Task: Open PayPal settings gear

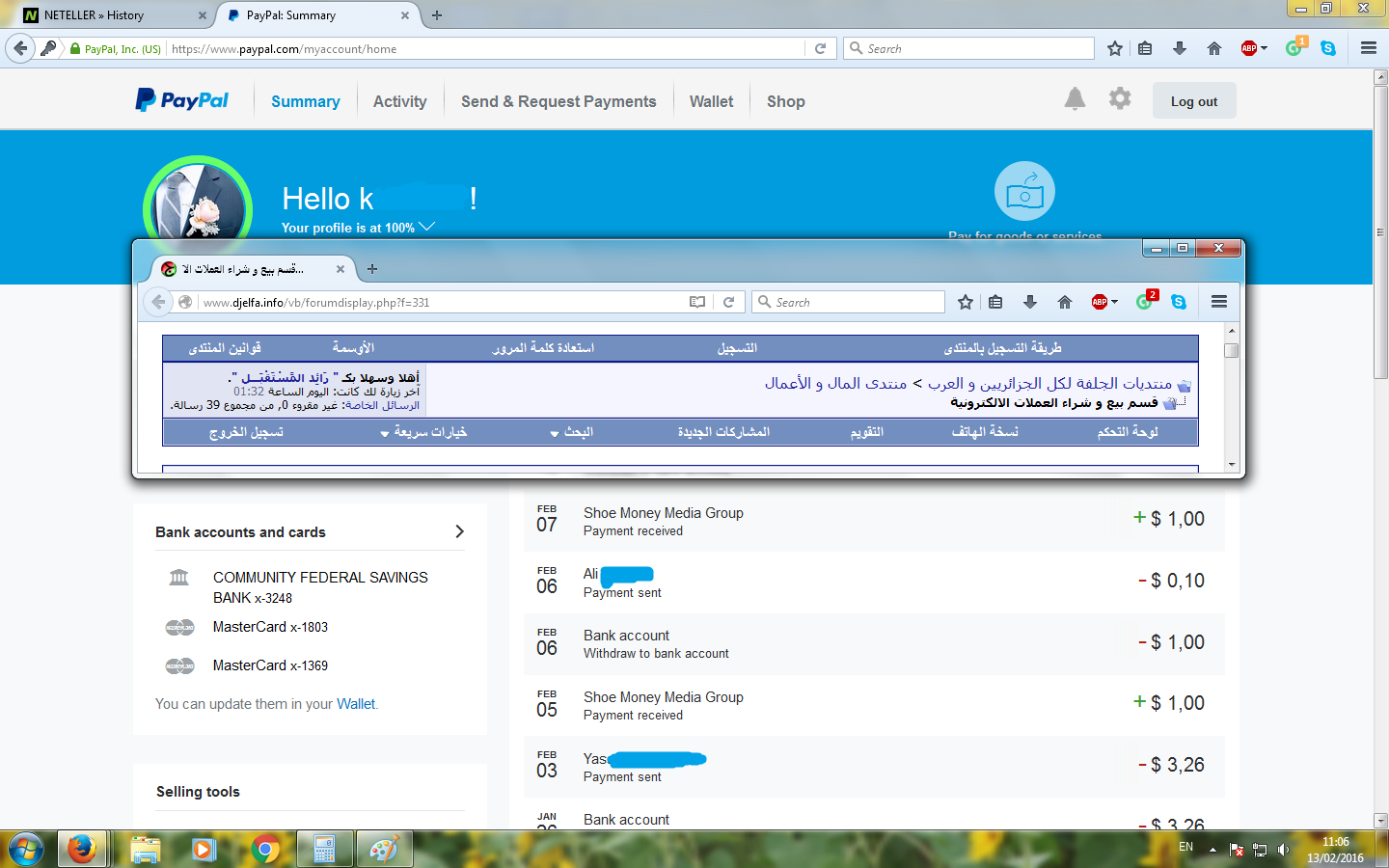Action: 1119,98
